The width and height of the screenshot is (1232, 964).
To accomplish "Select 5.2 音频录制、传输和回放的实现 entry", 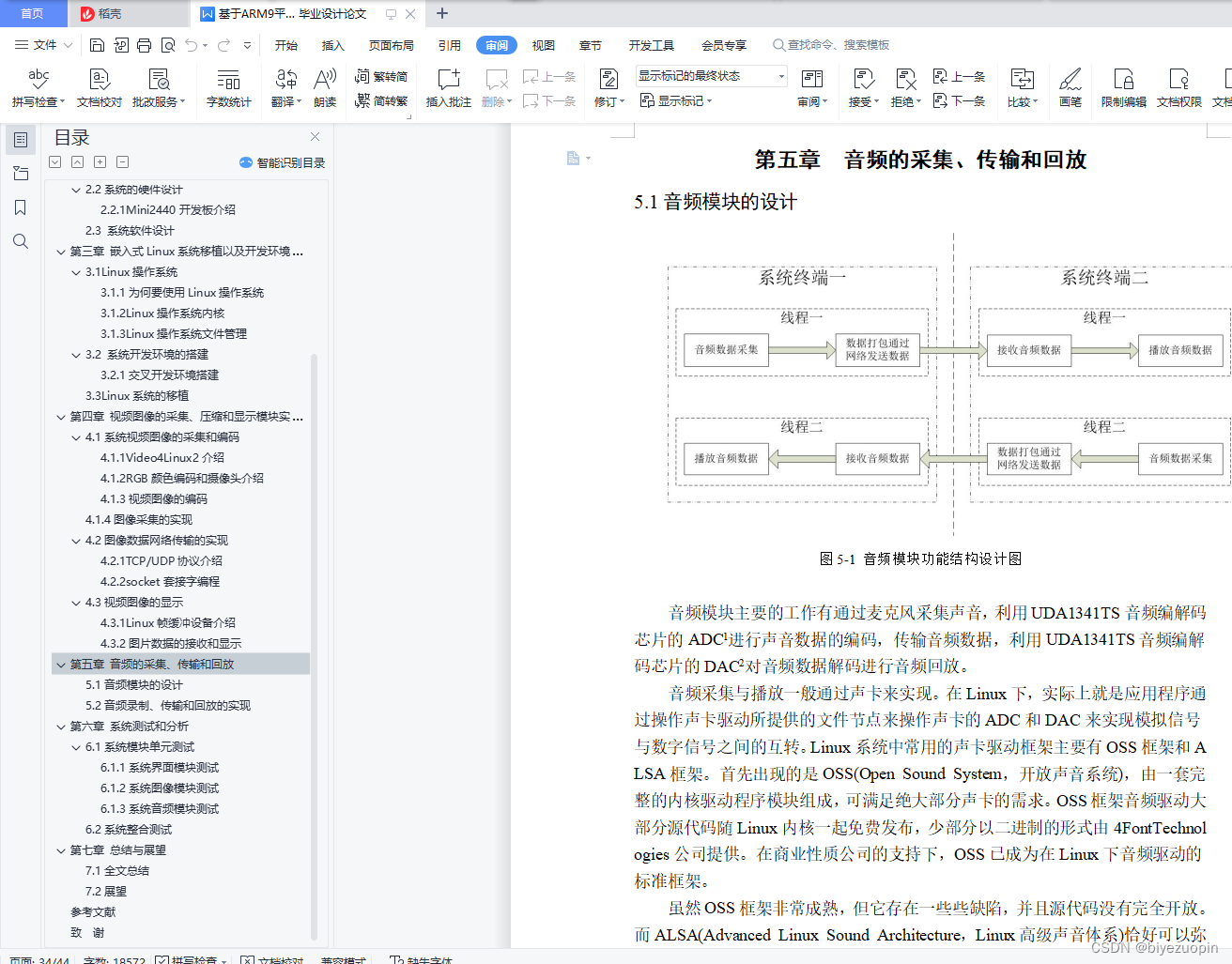I will (168, 706).
